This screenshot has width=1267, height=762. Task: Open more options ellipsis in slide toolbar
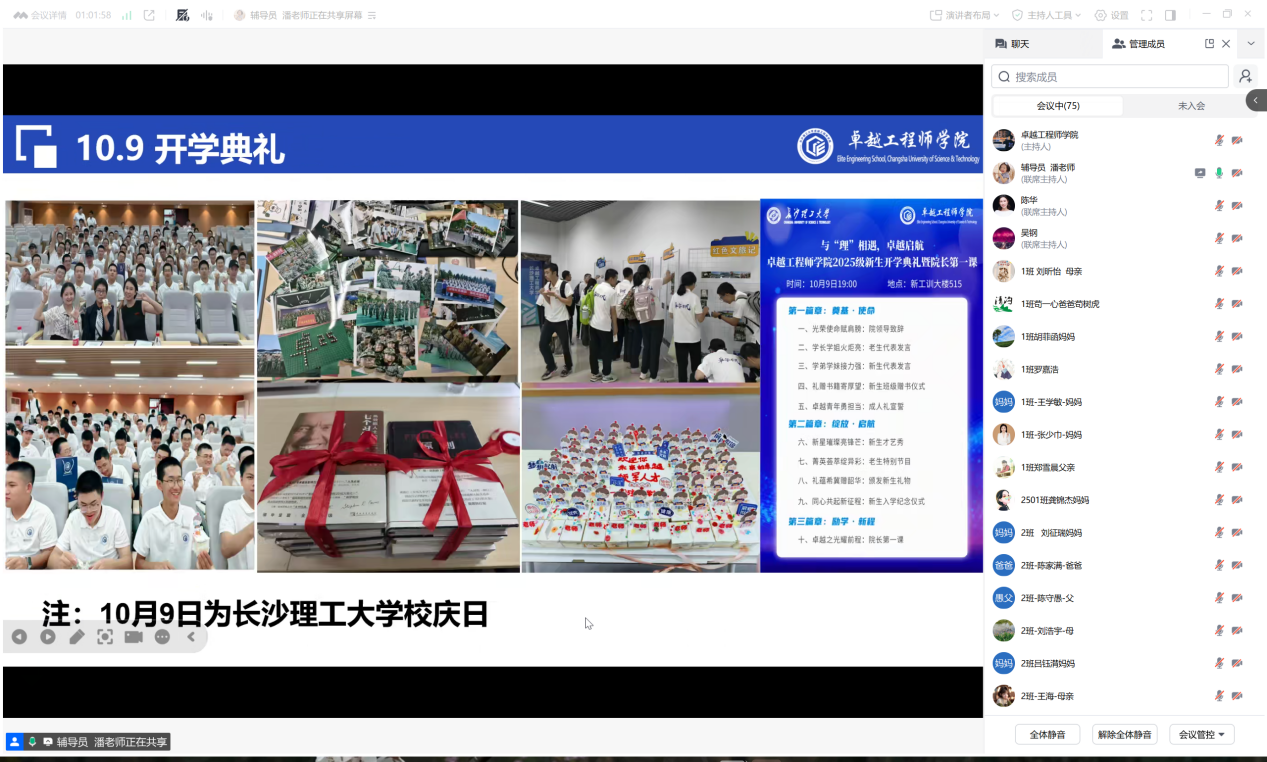pyautogui.click(x=162, y=637)
